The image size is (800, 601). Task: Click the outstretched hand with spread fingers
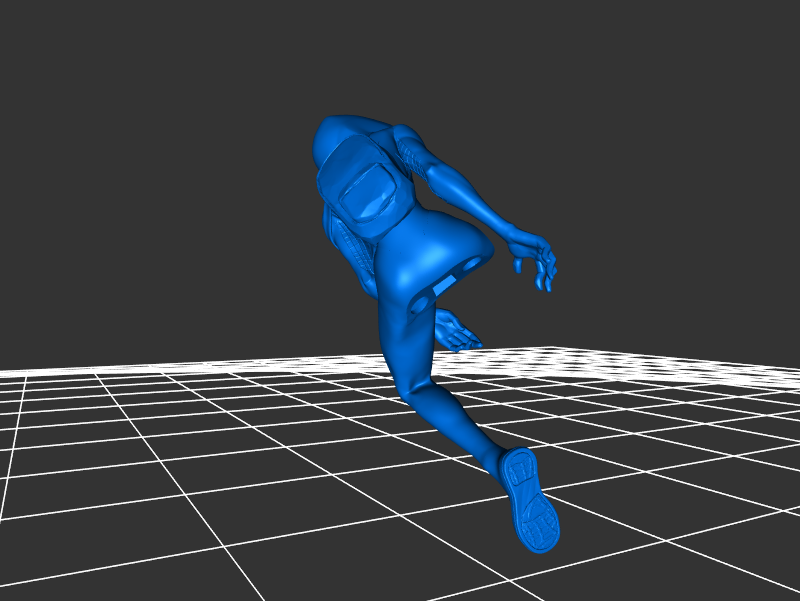click(535, 260)
